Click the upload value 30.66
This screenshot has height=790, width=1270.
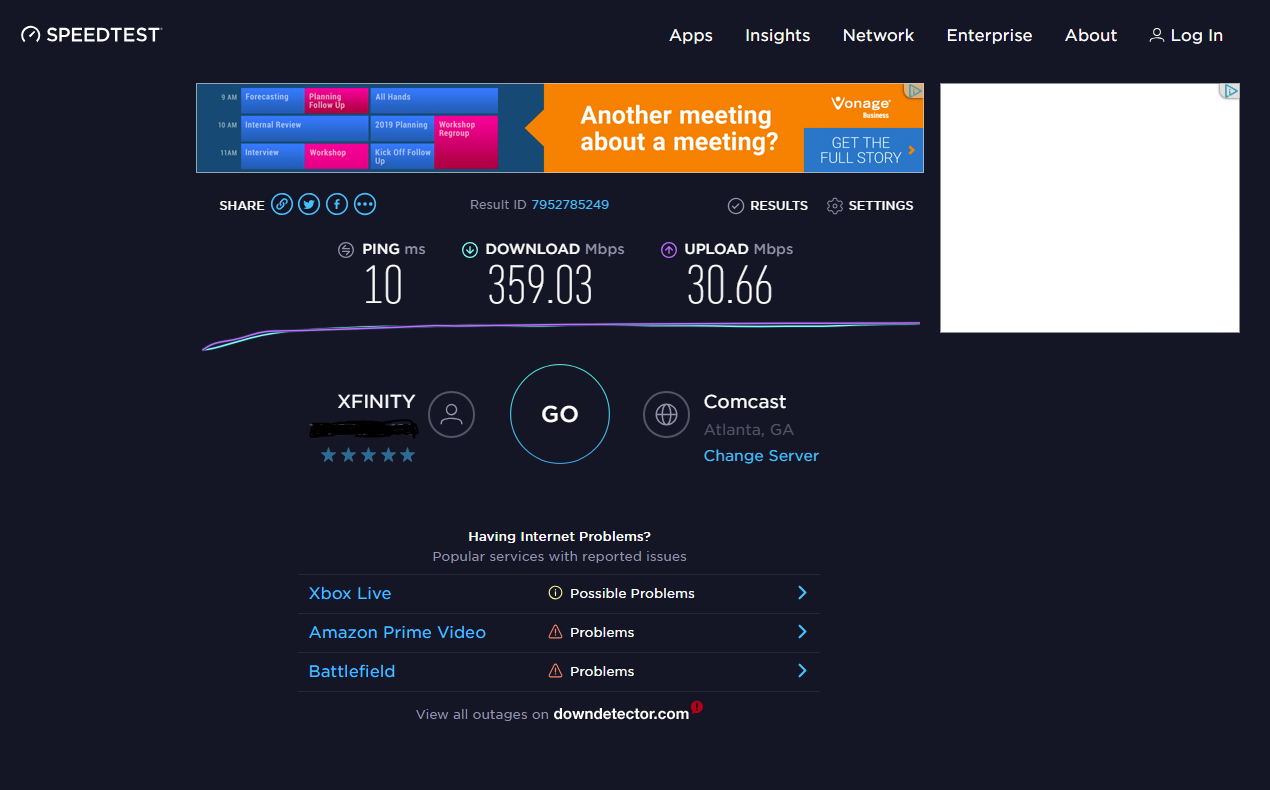pyautogui.click(x=730, y=286)
